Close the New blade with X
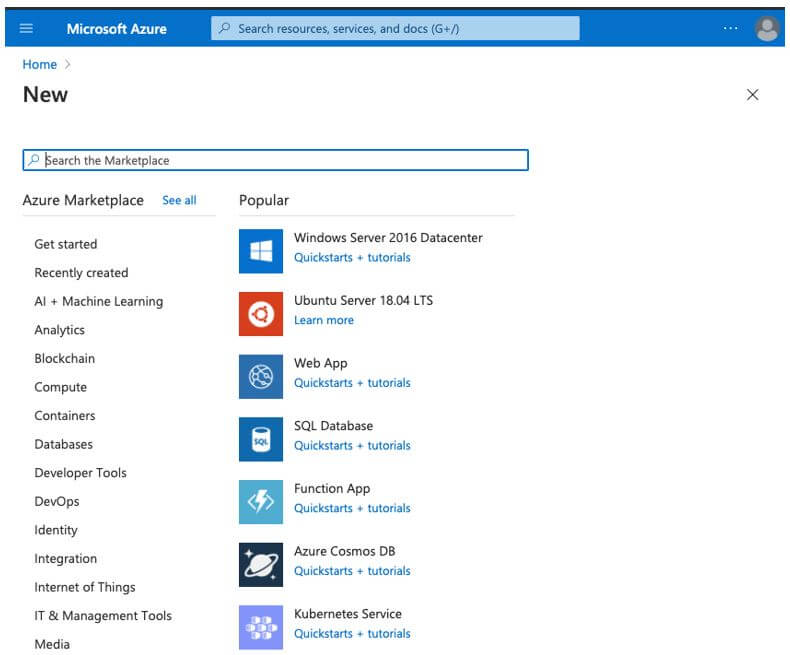 pos(753,95)
